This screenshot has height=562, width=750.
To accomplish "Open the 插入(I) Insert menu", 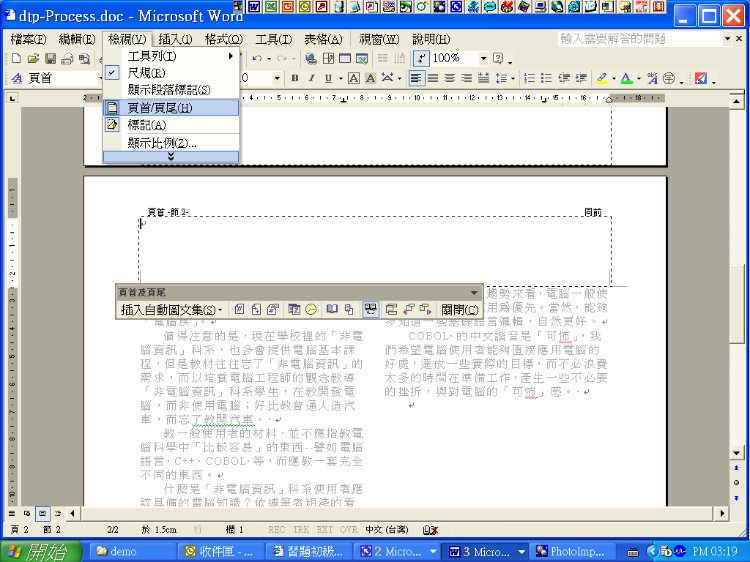I will [x=175, y=39].
